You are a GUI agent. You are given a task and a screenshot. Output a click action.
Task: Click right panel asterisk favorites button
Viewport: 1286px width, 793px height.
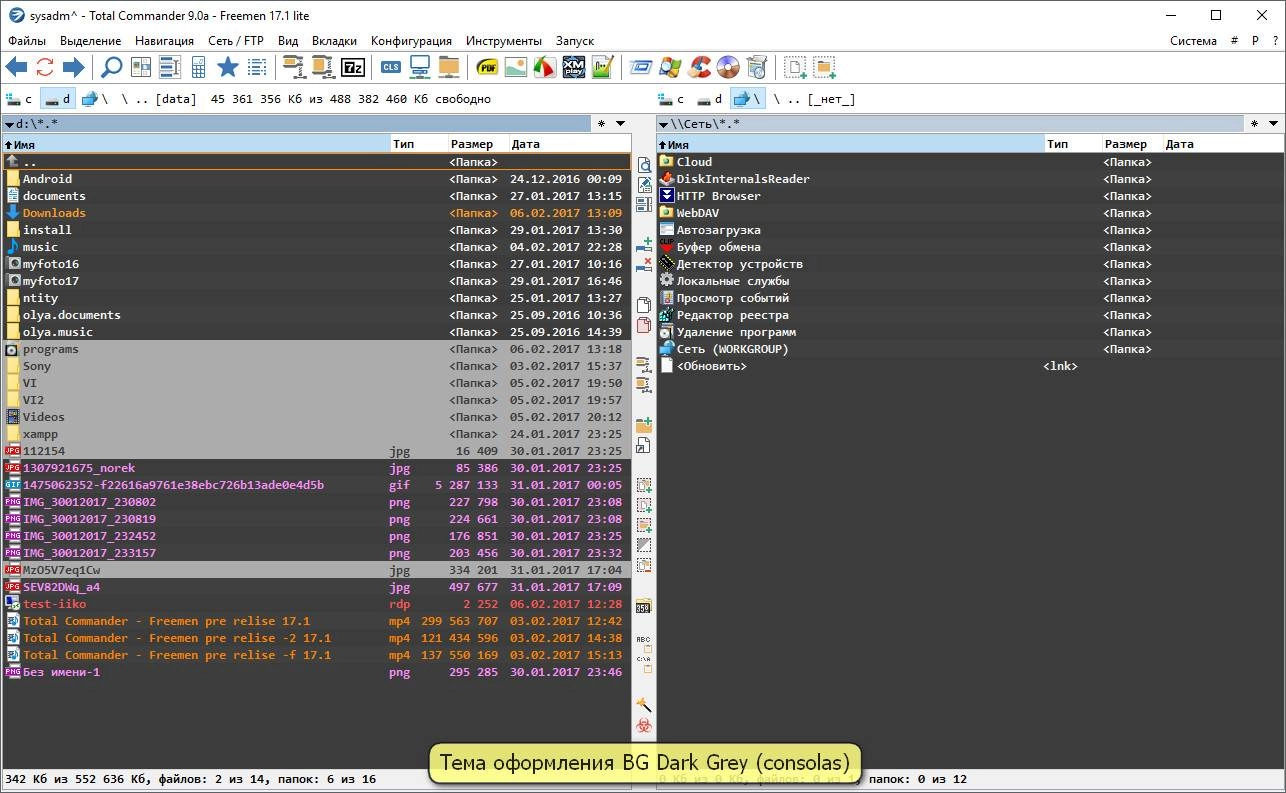1254,124
